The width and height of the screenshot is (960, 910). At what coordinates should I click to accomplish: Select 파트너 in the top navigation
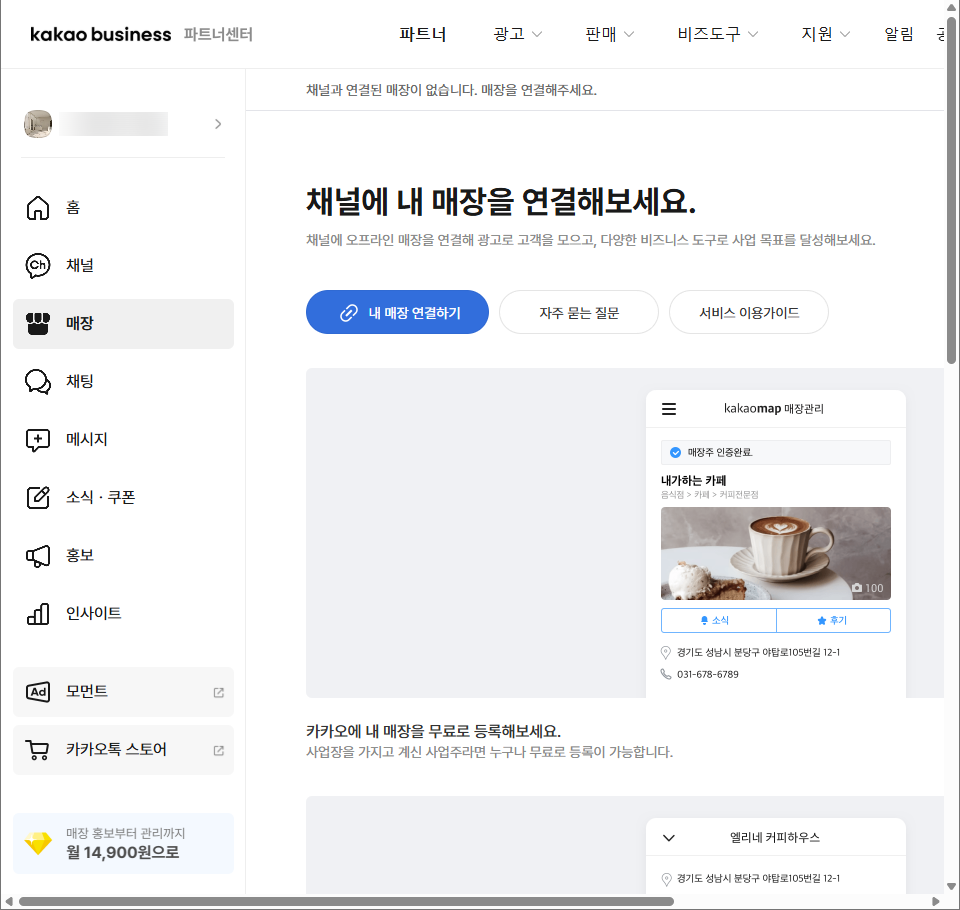click(x=422, y=34)
